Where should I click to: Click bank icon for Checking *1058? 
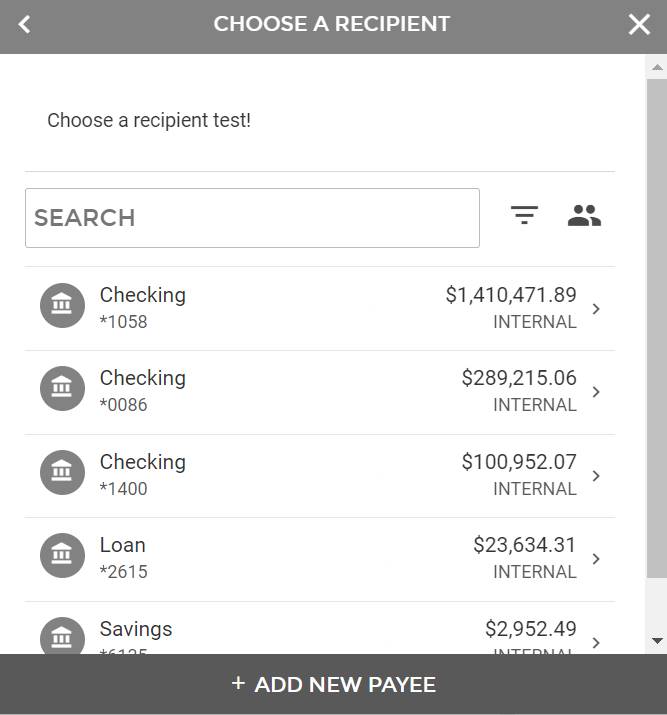[62, 305]
